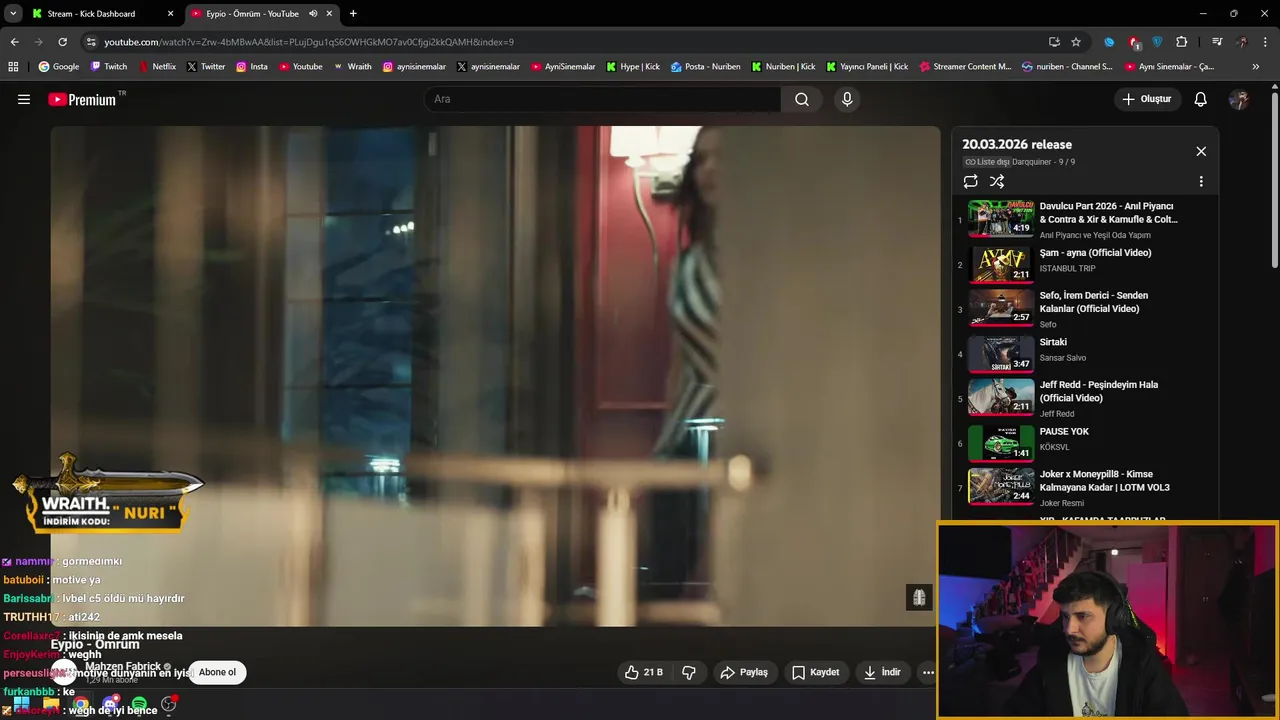This screenshot has width=1280, height=720.
Task: Share the video via Paylaş
Action: click(x=744, y=672)
